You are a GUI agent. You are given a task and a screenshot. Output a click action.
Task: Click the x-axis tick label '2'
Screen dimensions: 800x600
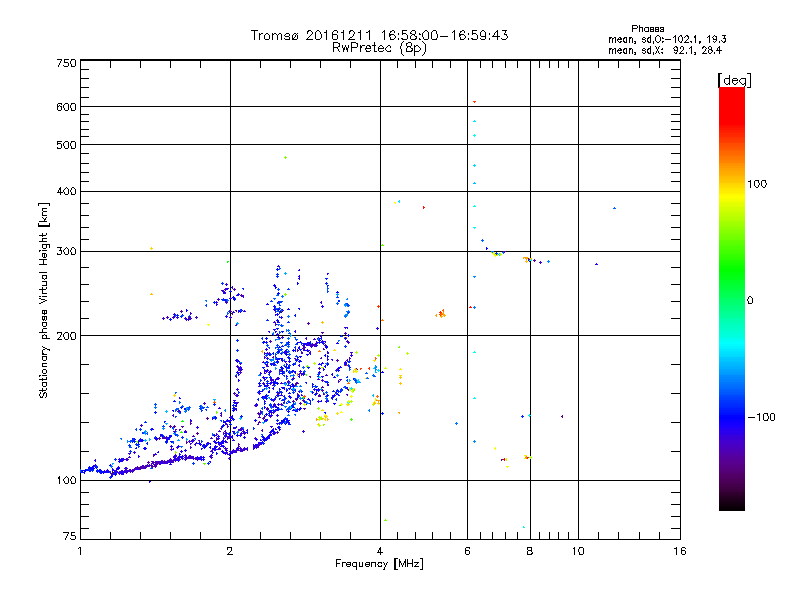[230, 551]
